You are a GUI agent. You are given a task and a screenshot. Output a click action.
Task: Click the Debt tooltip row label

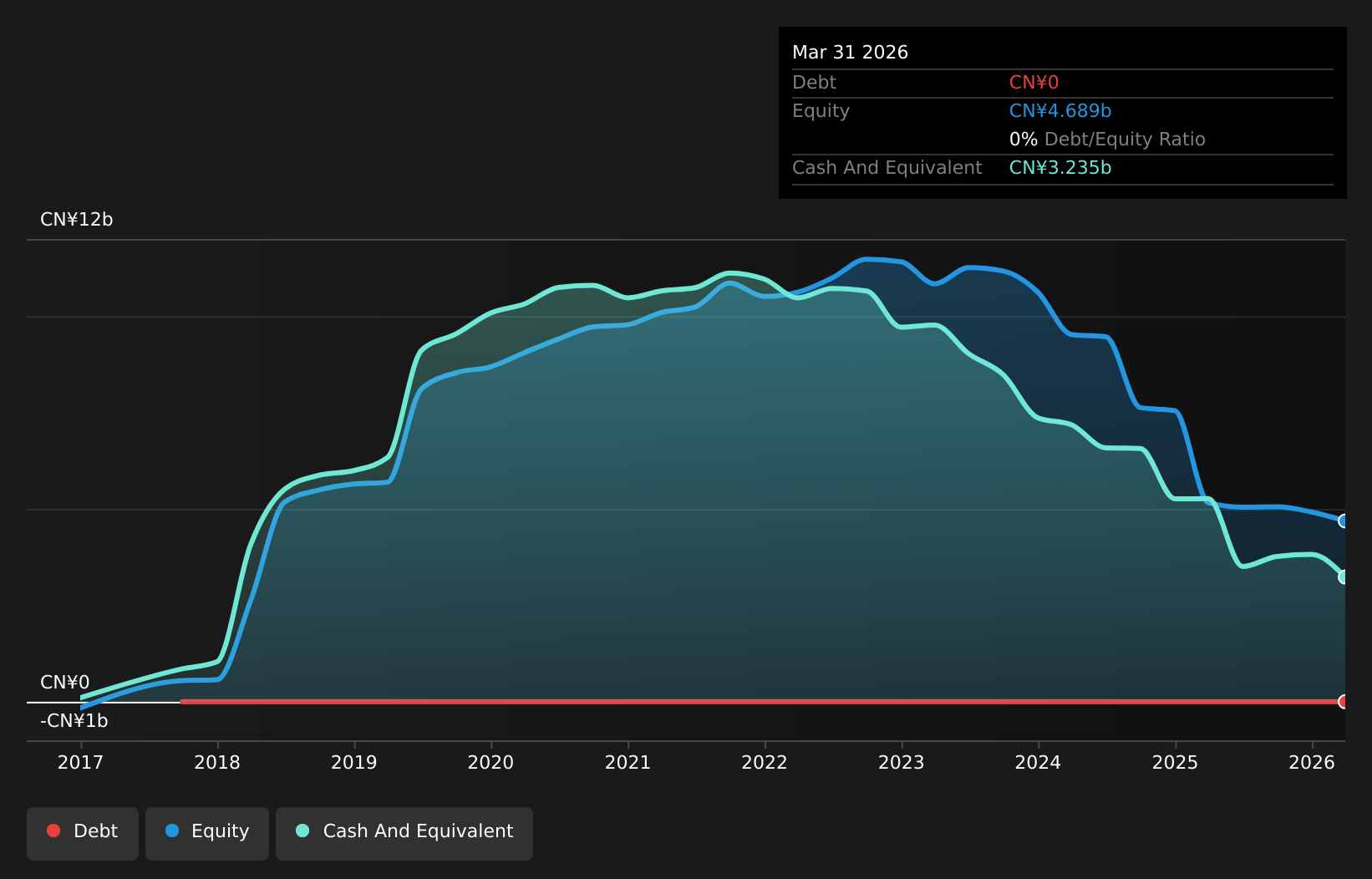[814, 83]
